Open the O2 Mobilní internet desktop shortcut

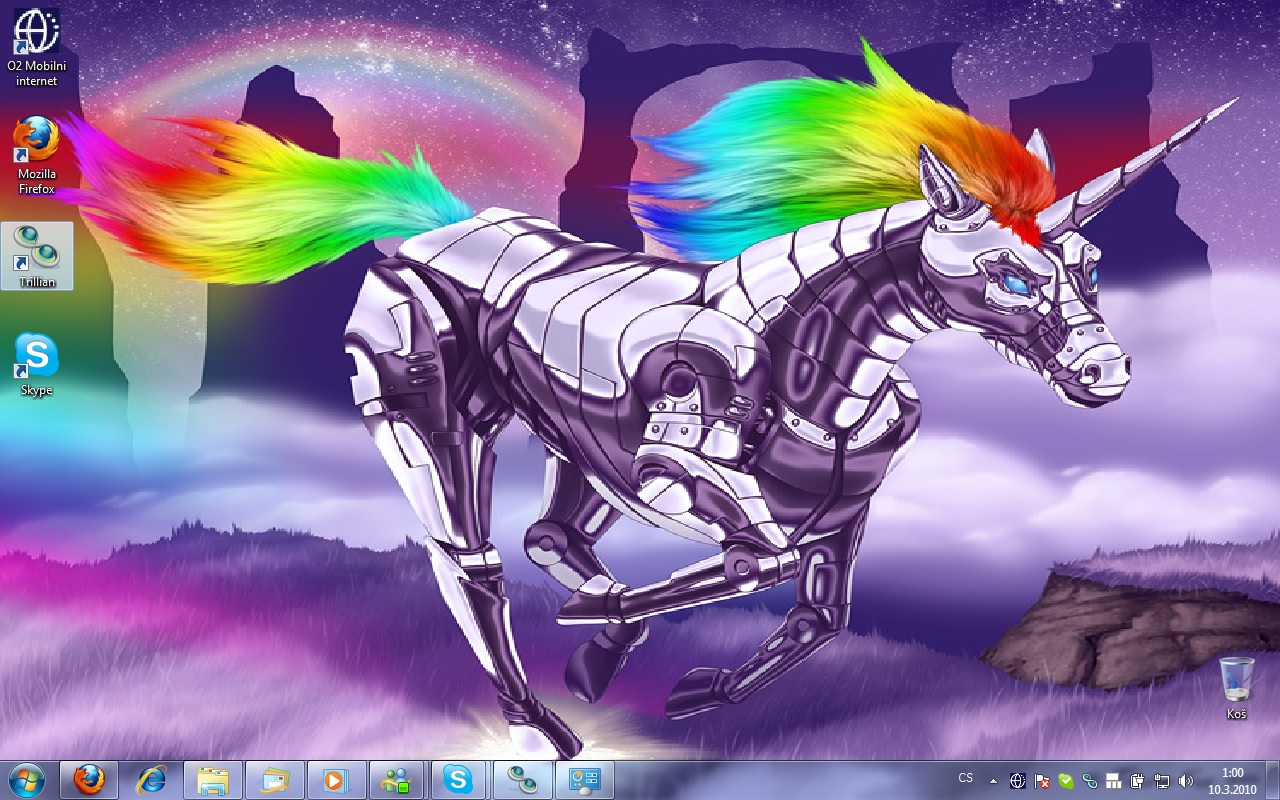click(x=37, y=47)
